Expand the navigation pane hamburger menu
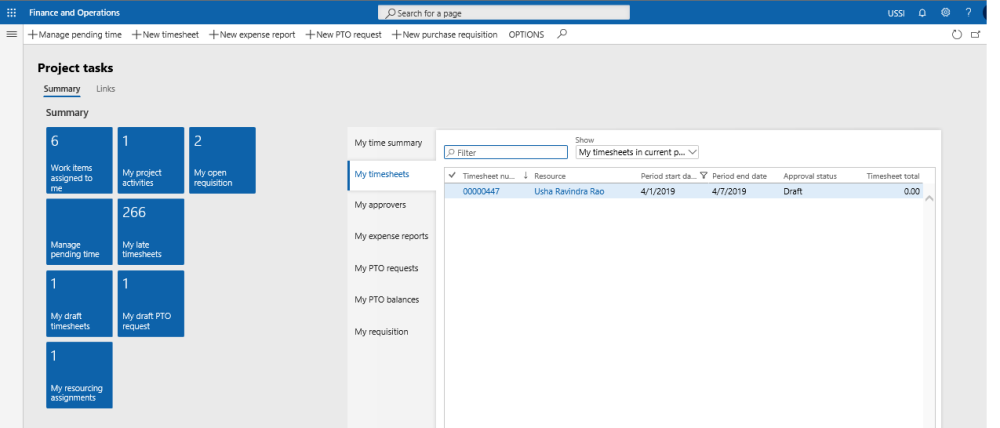 point(12,34)
